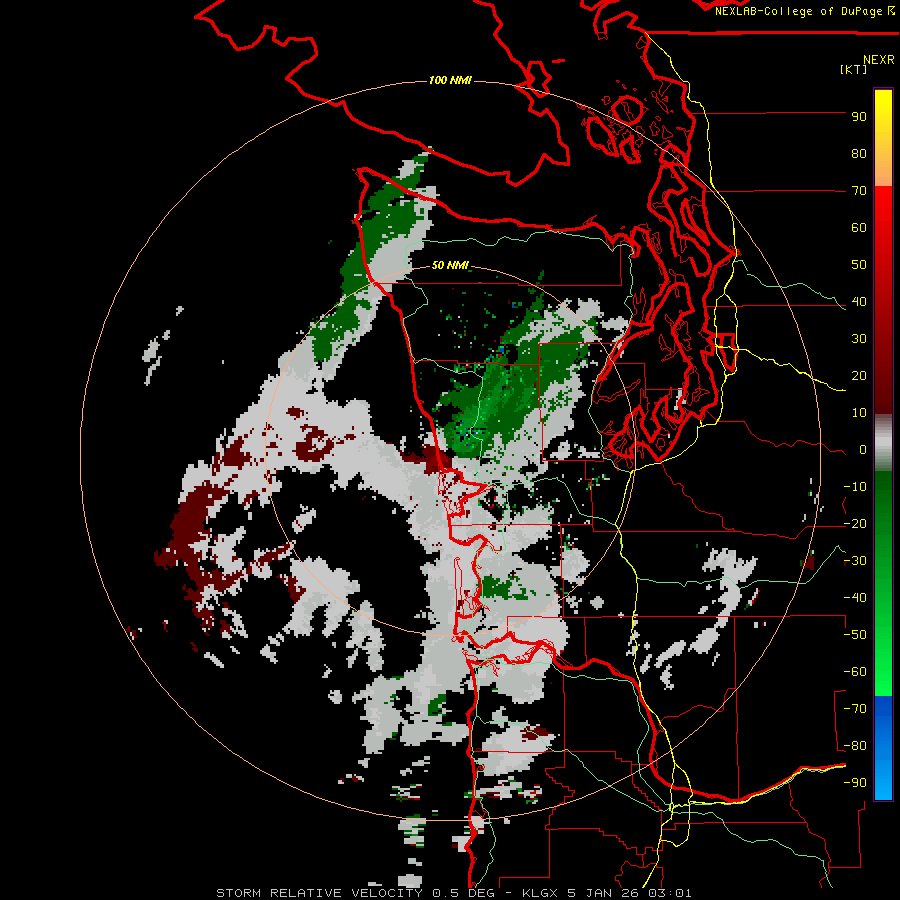Click the -80 knot scale label

pos(855,746)
